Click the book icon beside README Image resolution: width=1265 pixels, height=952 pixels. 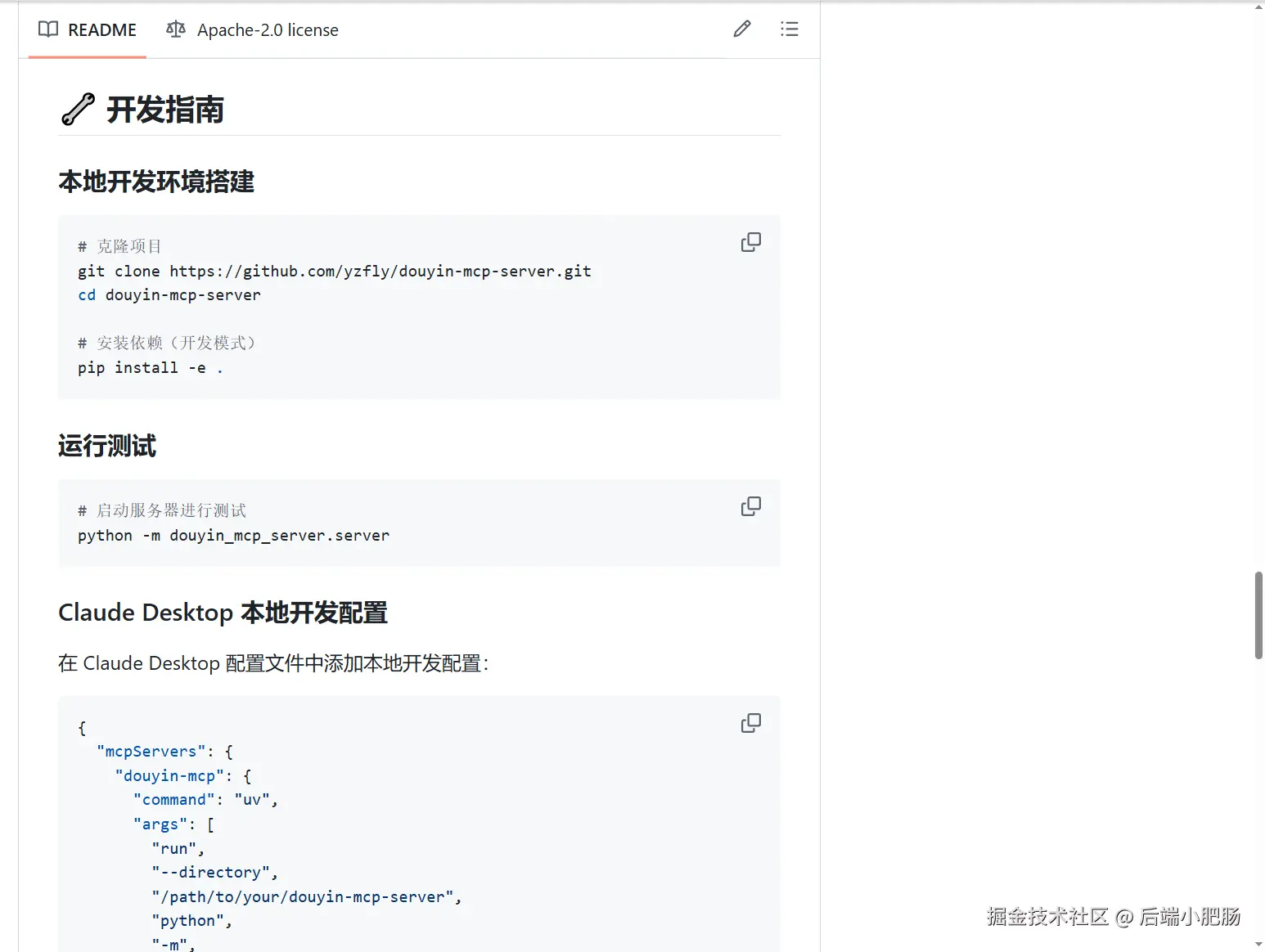tap(48, 29)
